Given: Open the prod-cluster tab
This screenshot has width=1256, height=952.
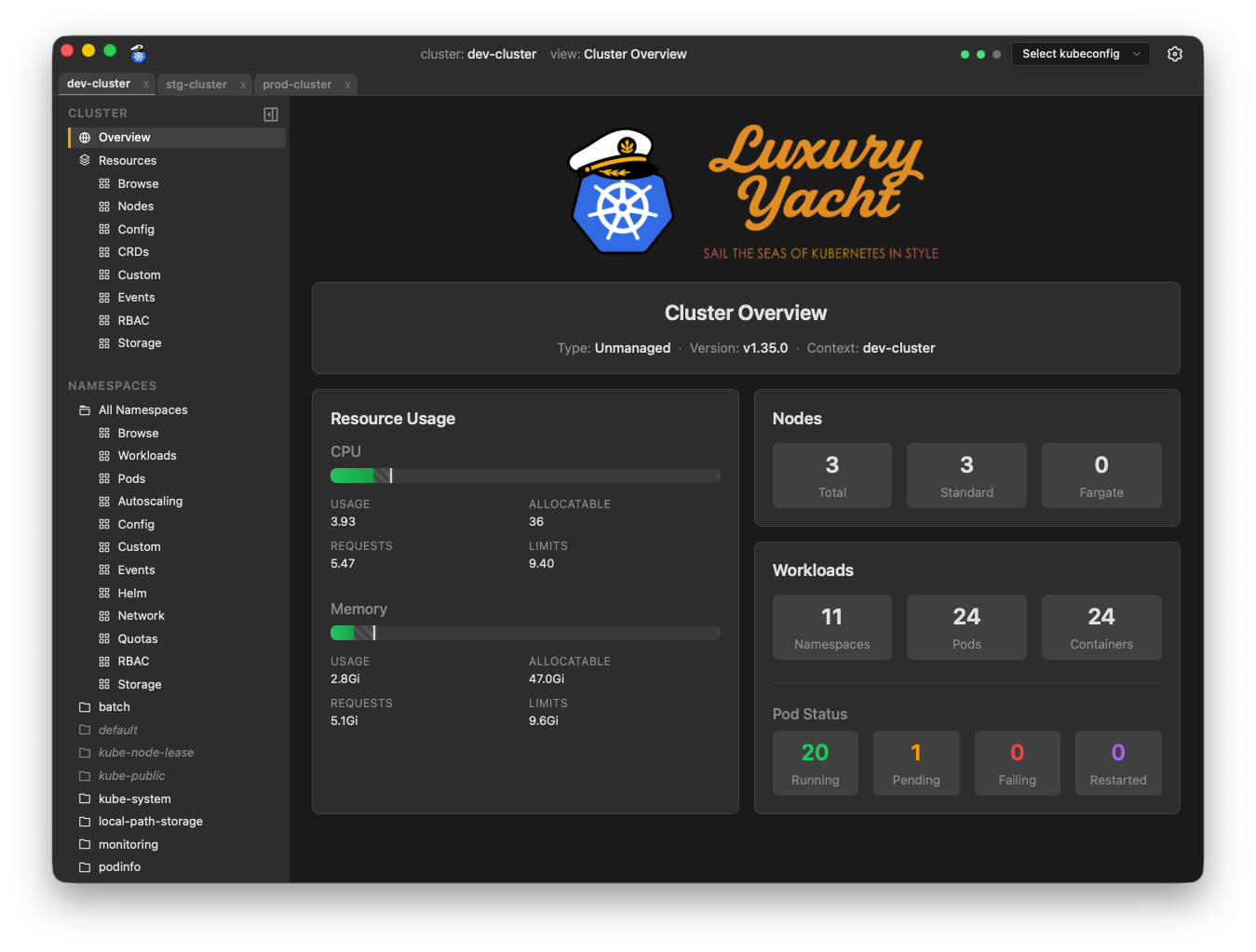Looking at the screenshot, I should coord(297,84).
